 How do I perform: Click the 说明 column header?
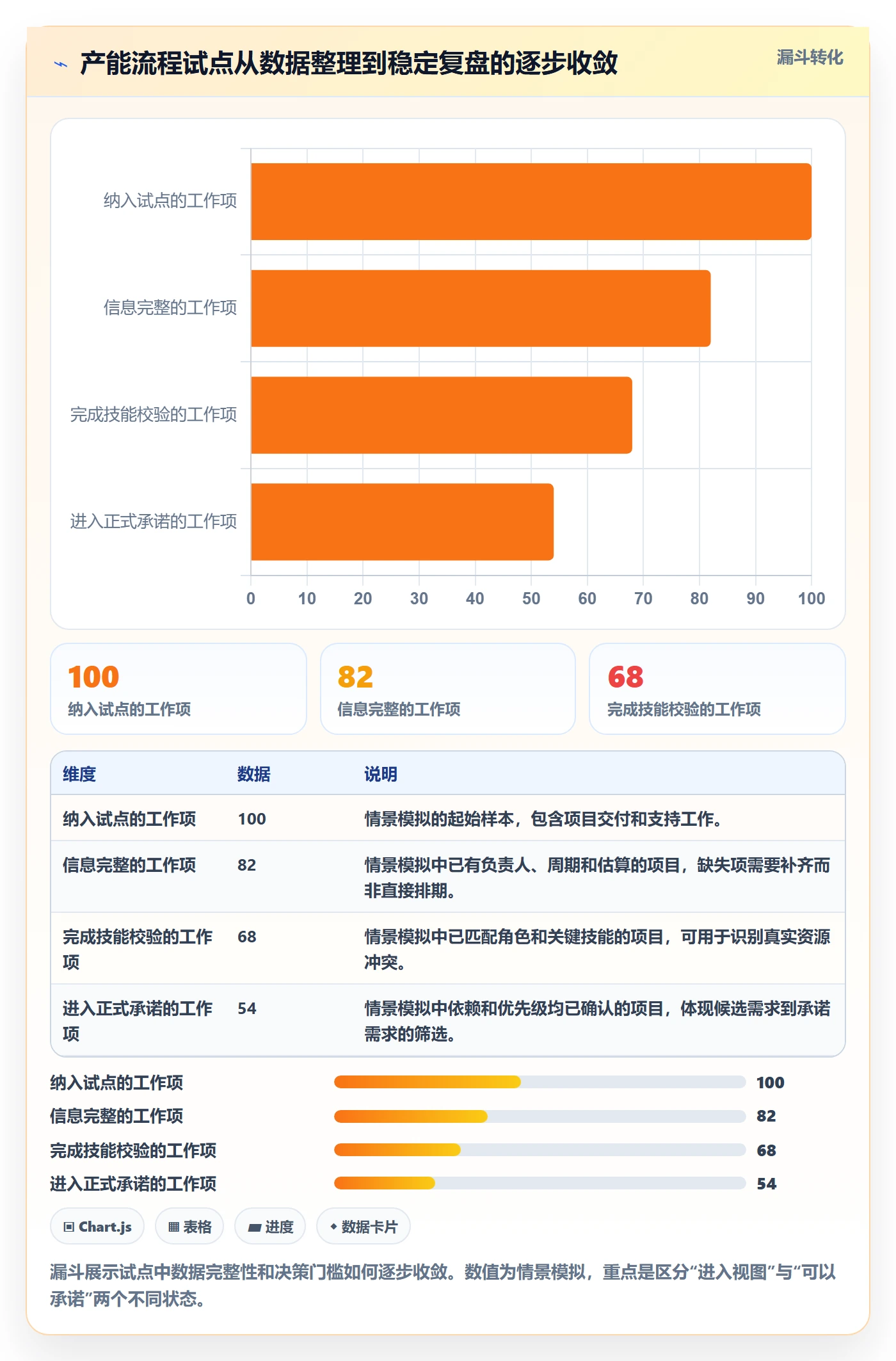(381, 774)
